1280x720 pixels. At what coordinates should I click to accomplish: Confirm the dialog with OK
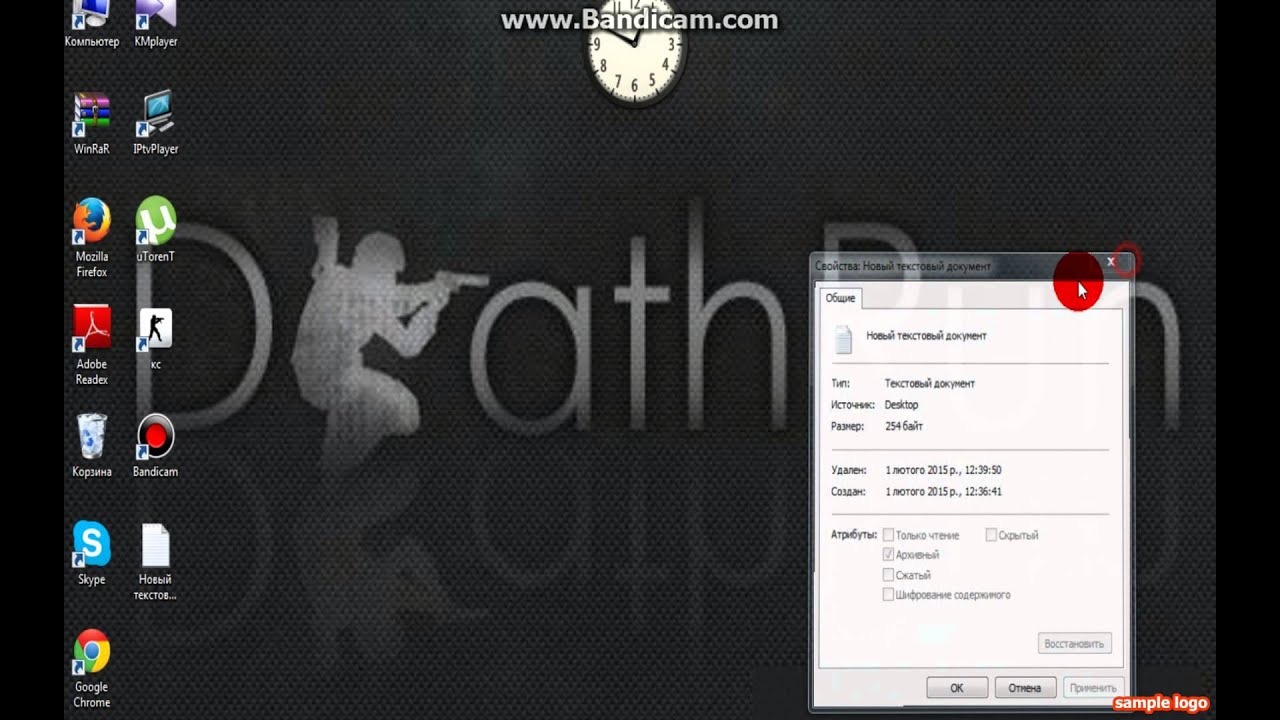coord(957,688)
